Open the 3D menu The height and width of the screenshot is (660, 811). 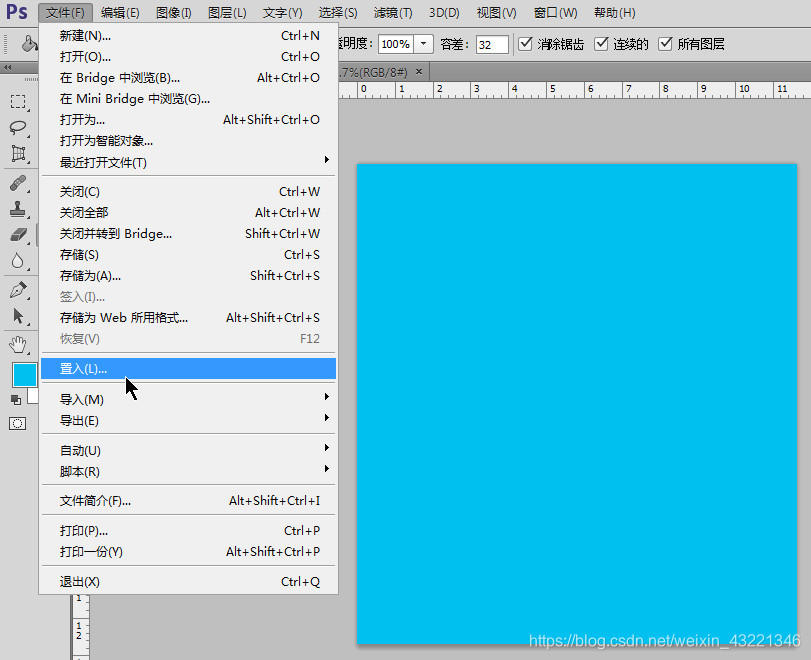coord(444,12)
